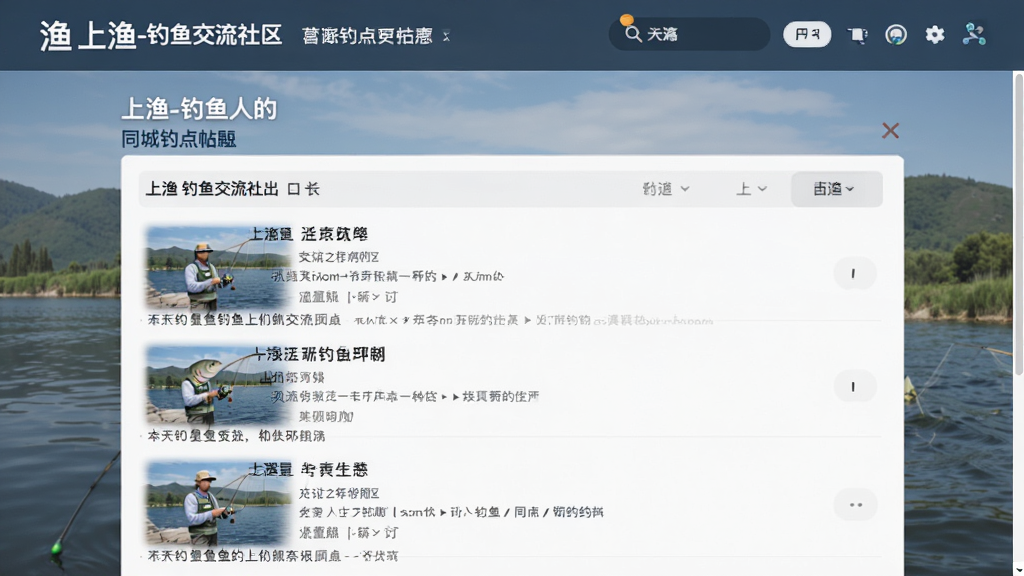The image size is (1024, 576).
Task: Click the white pill button in header
Action: pos(807,34)
